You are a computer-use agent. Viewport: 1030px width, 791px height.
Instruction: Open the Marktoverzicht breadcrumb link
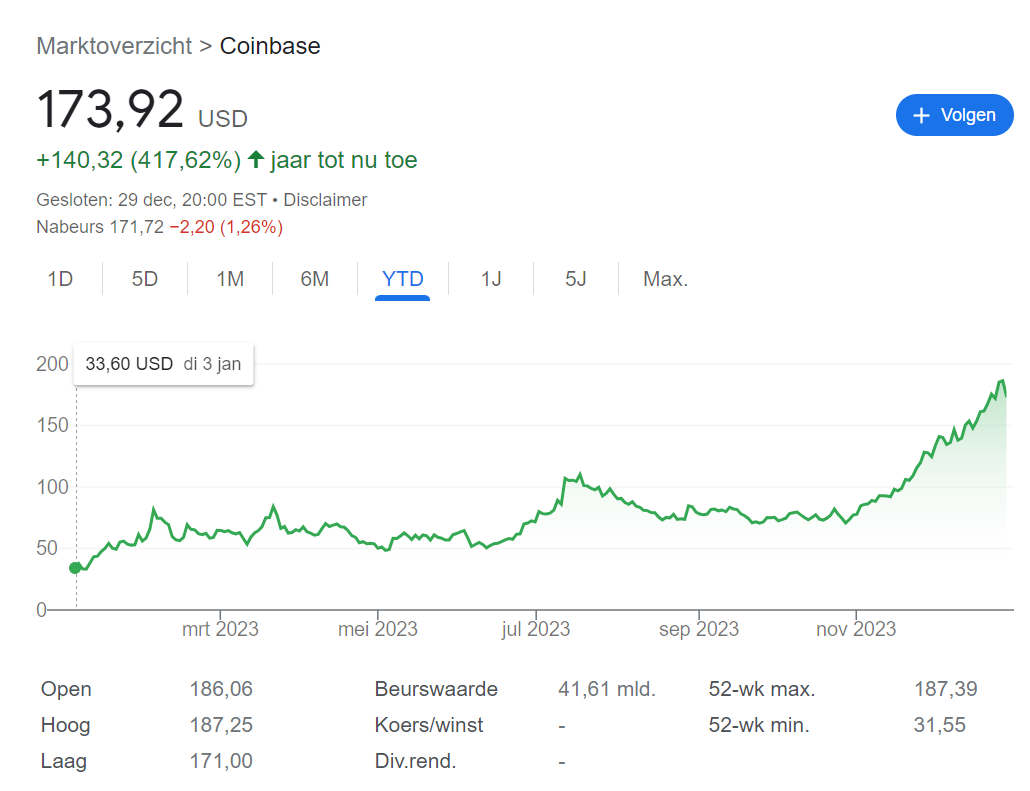pos(114,46)
